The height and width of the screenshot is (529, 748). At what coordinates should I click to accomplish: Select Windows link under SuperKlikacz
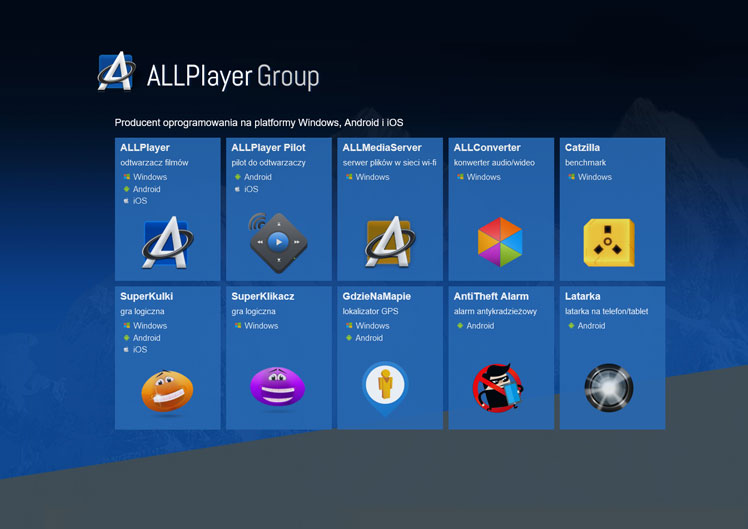point(261,325)
